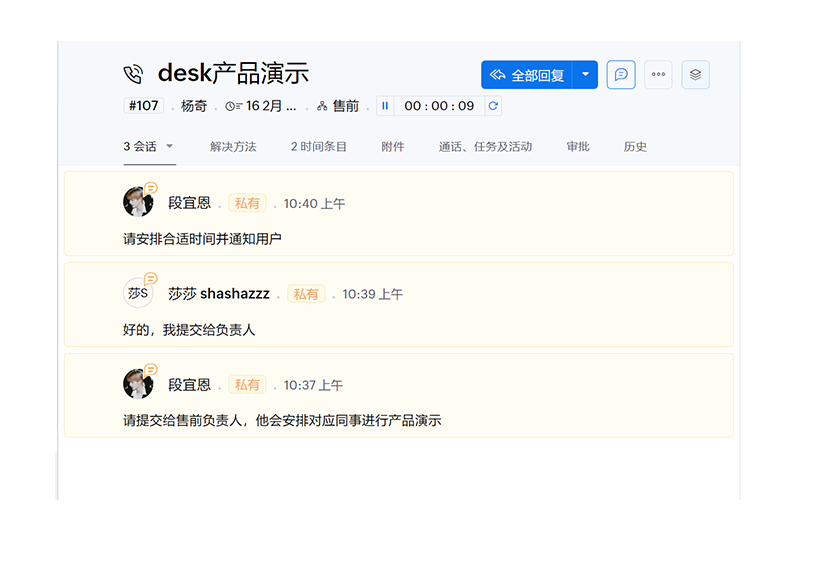
Task: Open the three-dots more actions menu
Action: click(x=658, y=74)
